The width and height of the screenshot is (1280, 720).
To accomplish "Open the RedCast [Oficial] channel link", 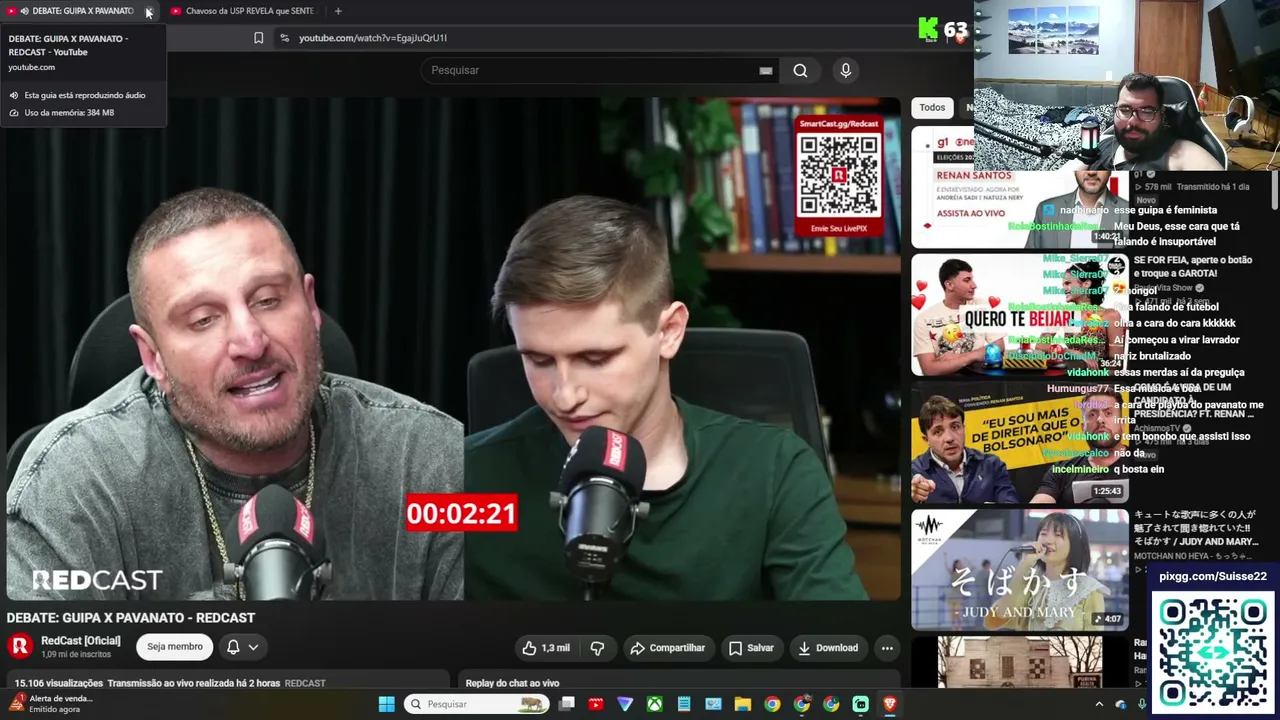I will click(81, 641).
